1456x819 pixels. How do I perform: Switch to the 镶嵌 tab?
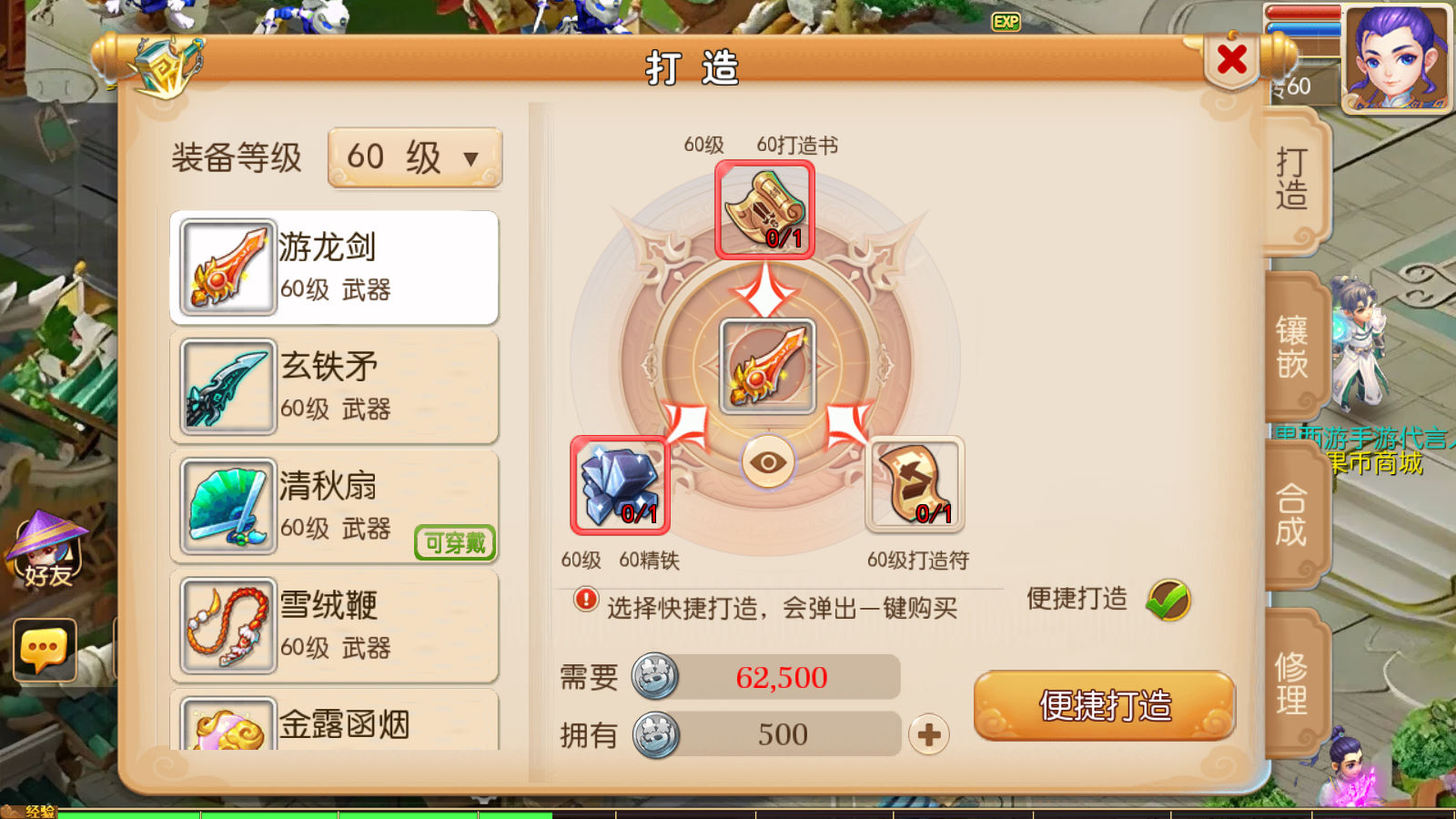tap(1292, 347)
